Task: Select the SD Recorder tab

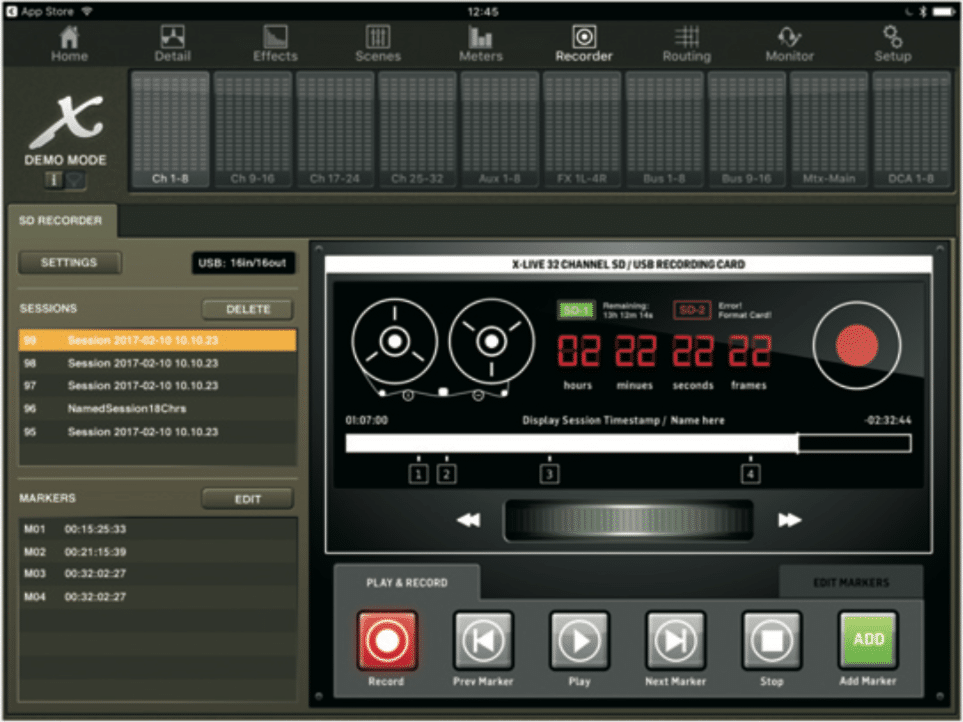Action: 61,221
